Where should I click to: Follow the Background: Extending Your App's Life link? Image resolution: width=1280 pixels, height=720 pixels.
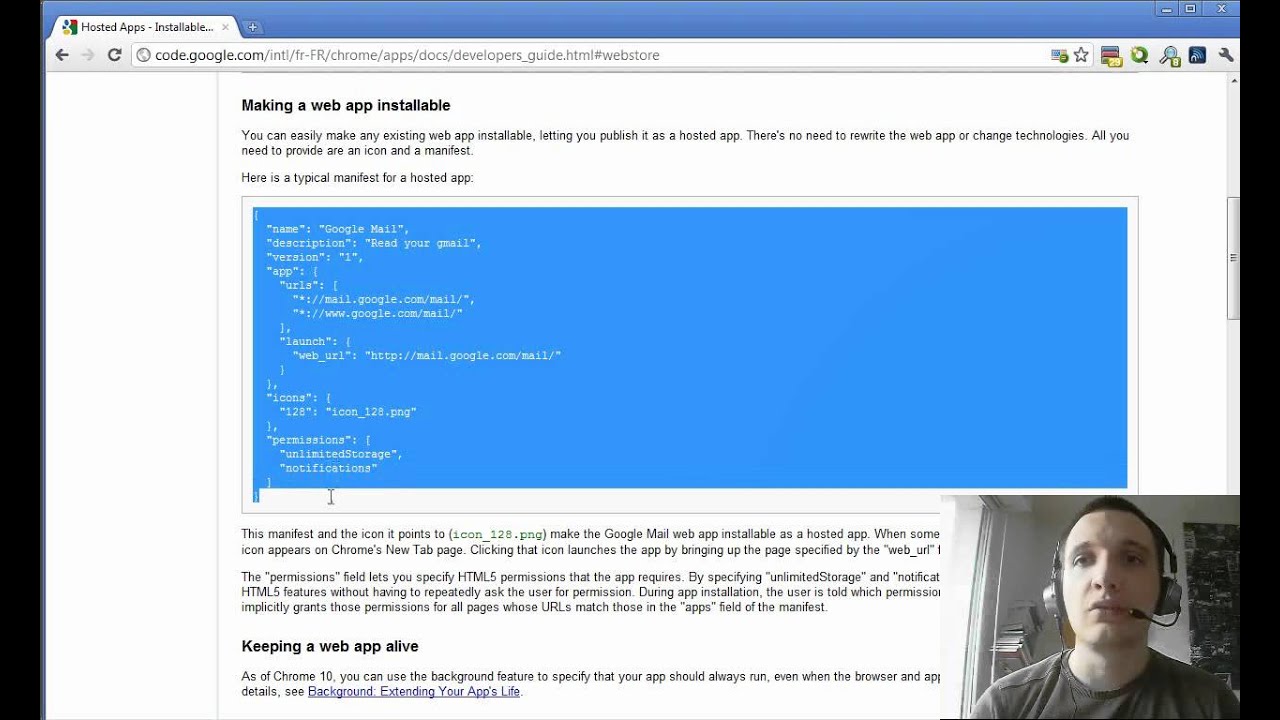[414, 691]
